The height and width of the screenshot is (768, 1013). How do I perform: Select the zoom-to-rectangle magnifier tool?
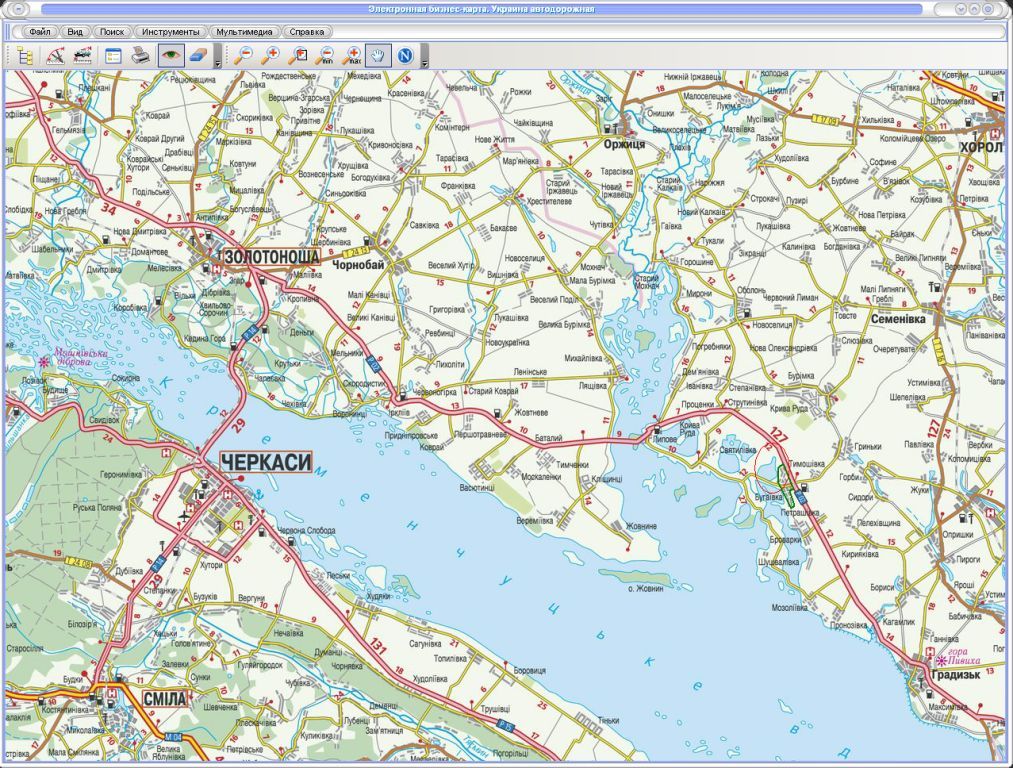point(298,56)
